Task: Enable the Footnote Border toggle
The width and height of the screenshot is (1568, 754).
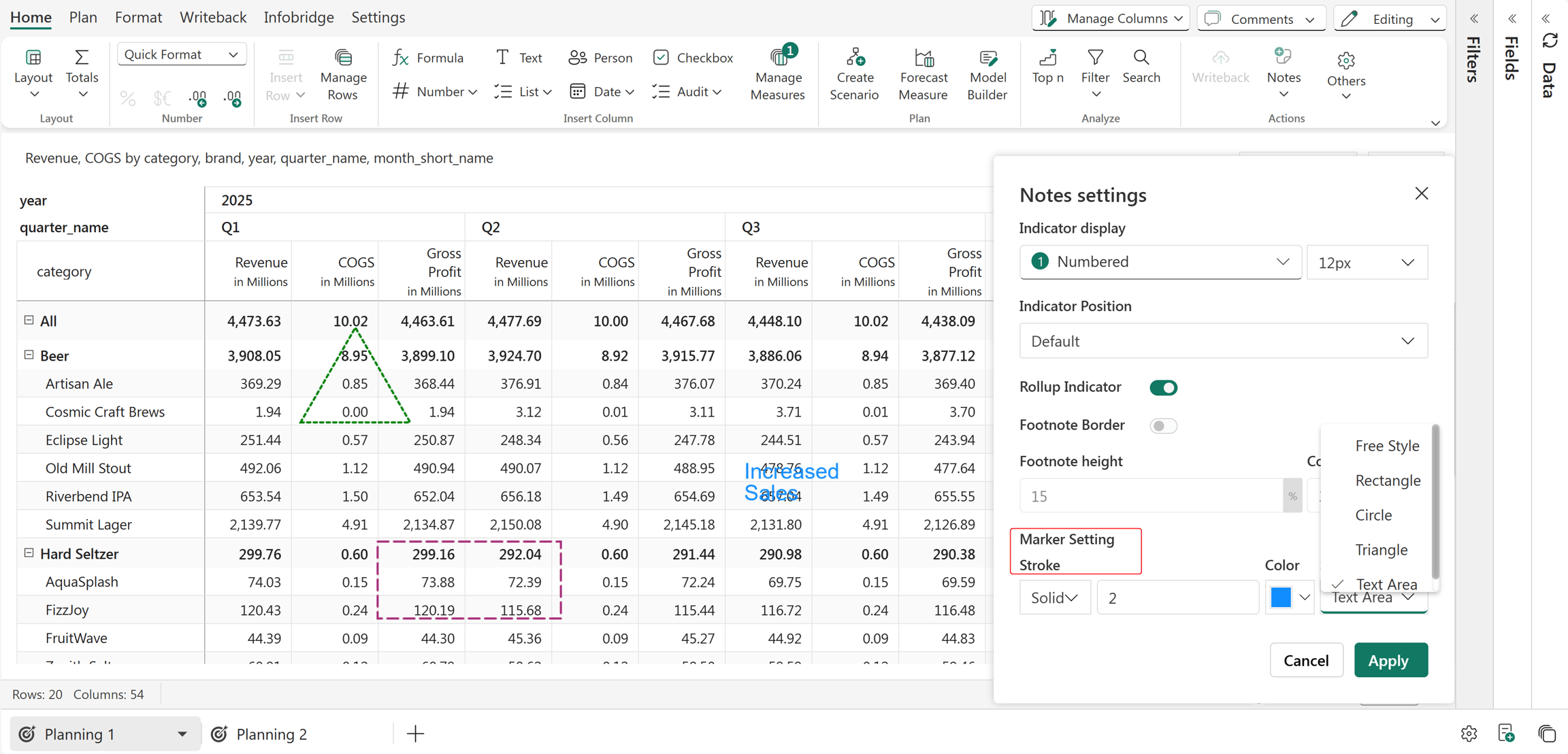Action: click(1163, 425)
